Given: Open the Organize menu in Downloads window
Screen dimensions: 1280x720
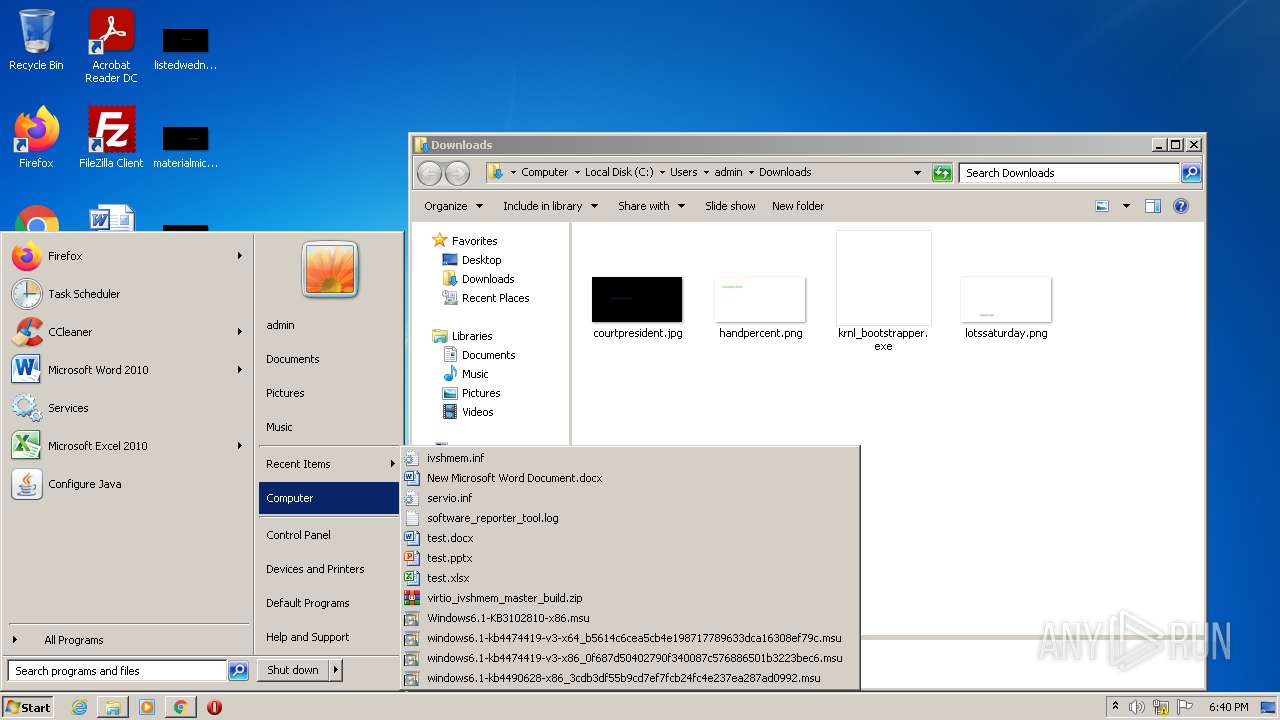Looking at the screenshot, I should [x=453, y=206].
